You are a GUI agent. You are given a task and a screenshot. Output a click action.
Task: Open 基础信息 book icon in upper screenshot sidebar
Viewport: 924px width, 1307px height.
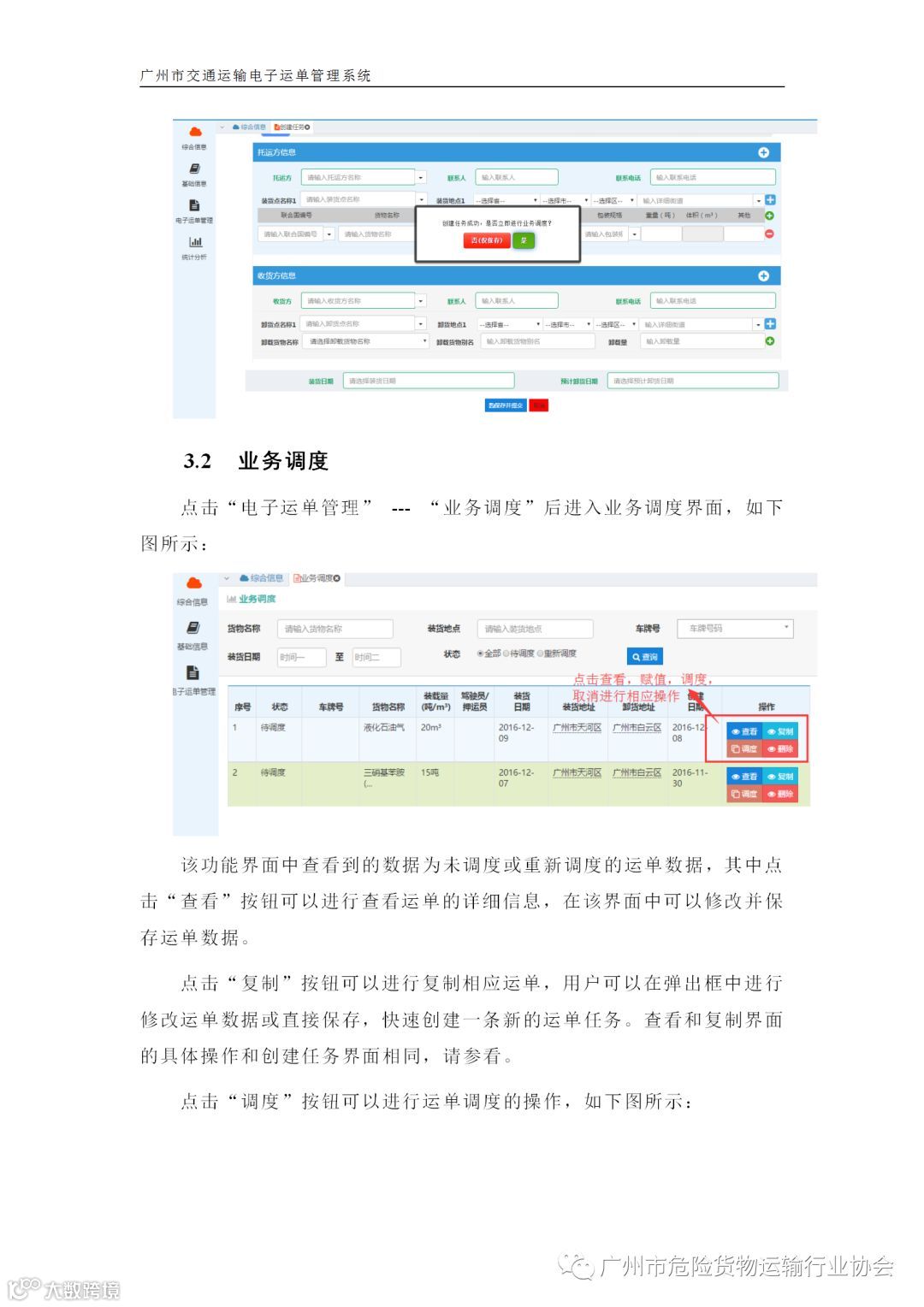[195, 169]
